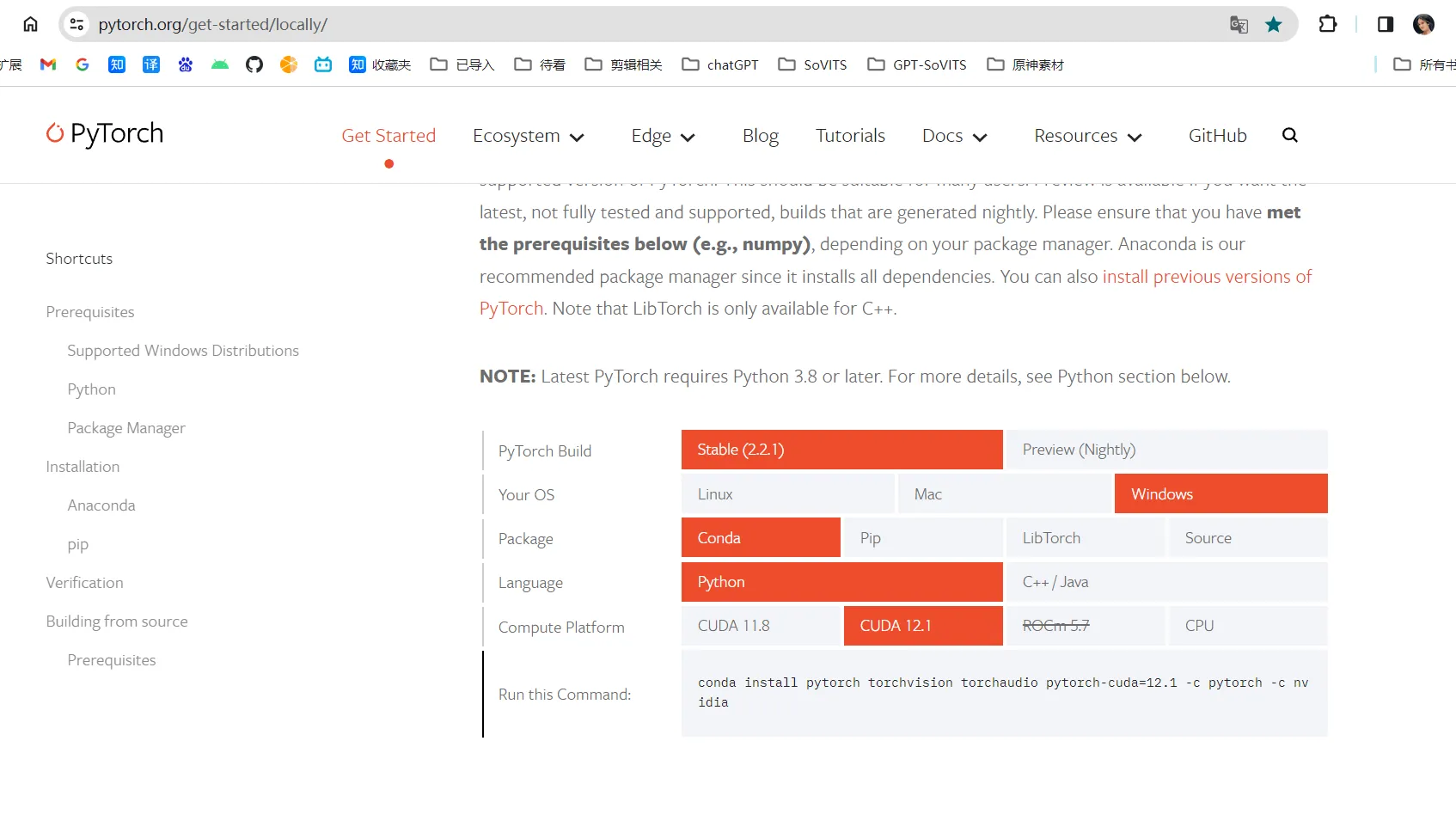
Task: Open the GitHub nav link
Action: [1217, 136]
